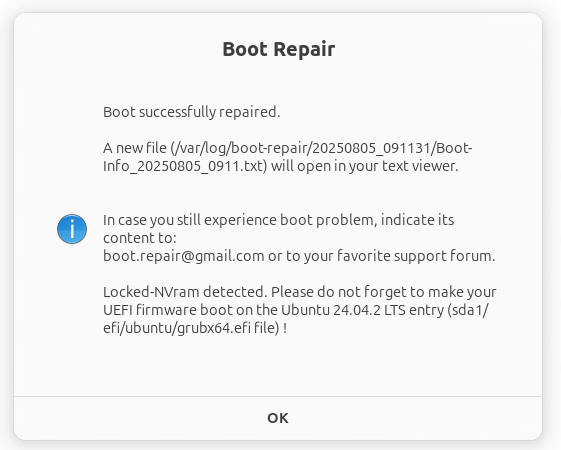Click 'will open in your text viewer' text
Image resolution: width=561 pixels, height=450 pixels.
[x=362, y=166]
